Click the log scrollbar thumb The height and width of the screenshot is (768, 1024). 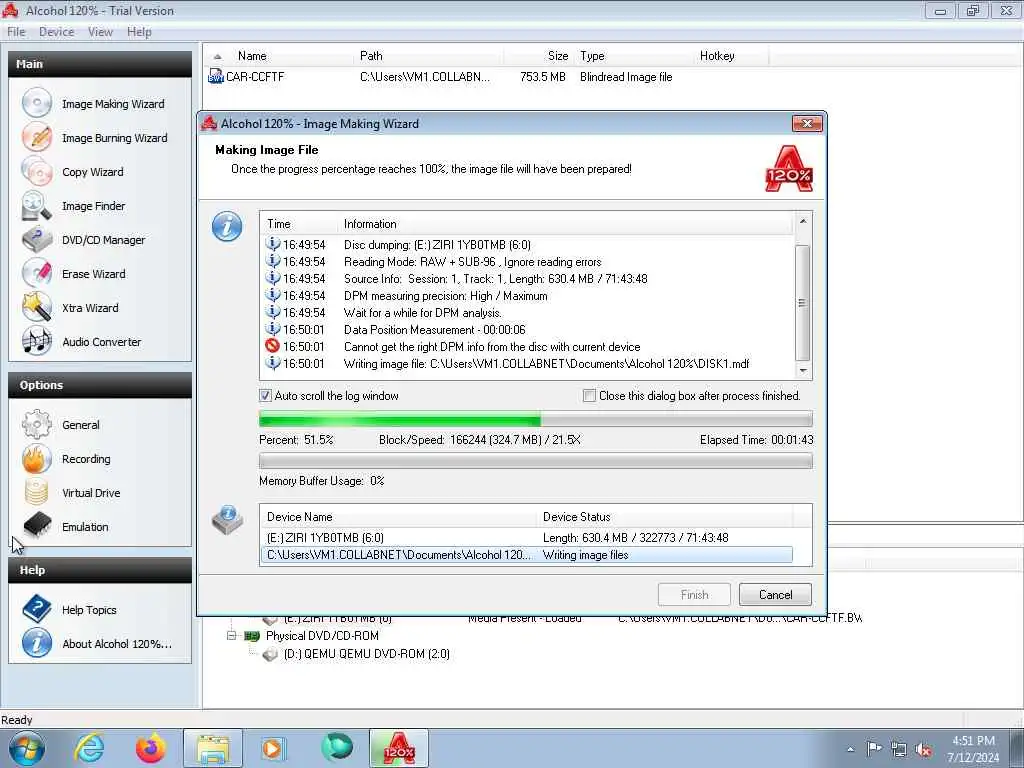coord(803,302)
